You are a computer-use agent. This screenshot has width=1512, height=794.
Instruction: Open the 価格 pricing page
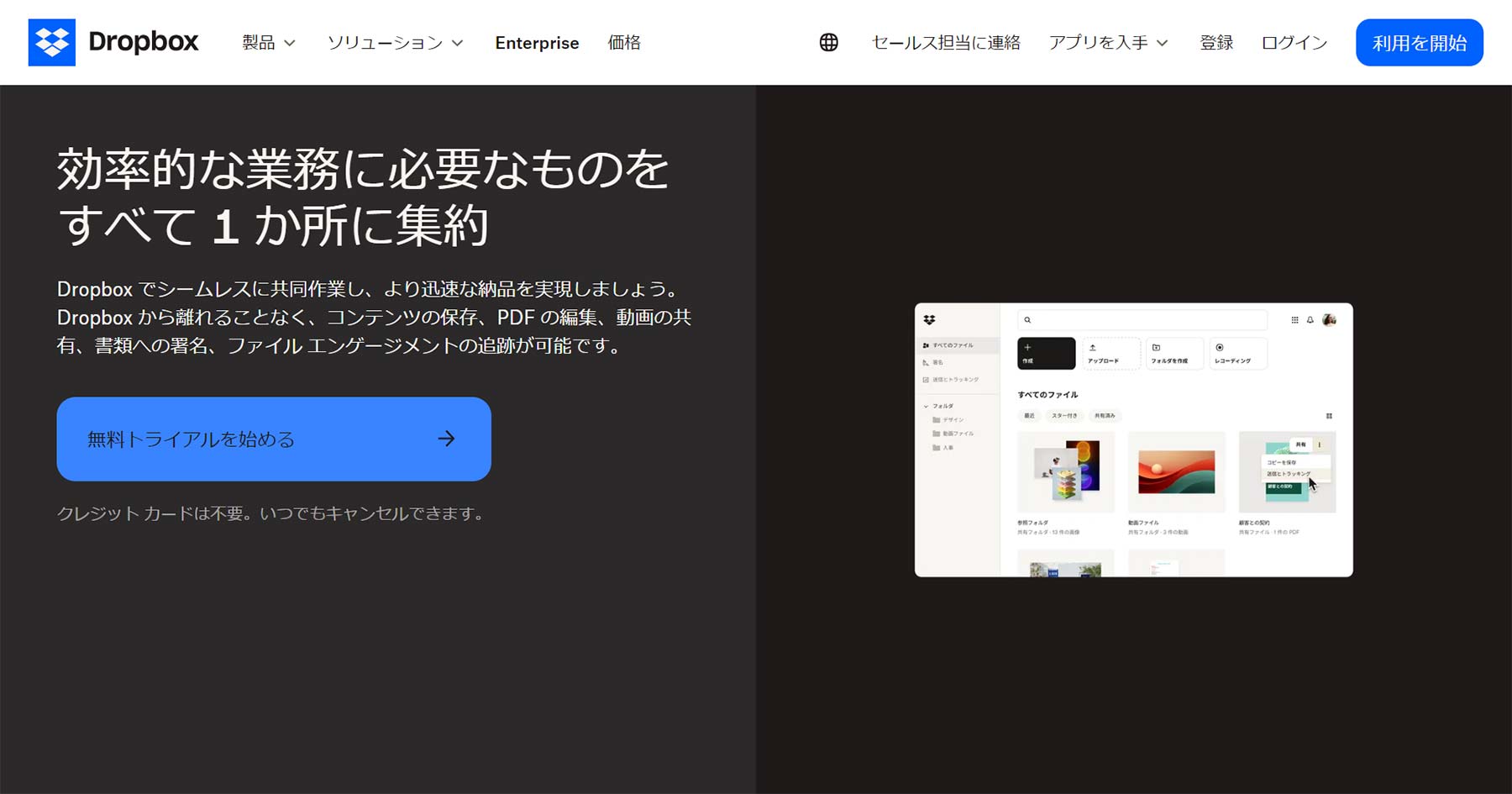click(x=624, y=43)
